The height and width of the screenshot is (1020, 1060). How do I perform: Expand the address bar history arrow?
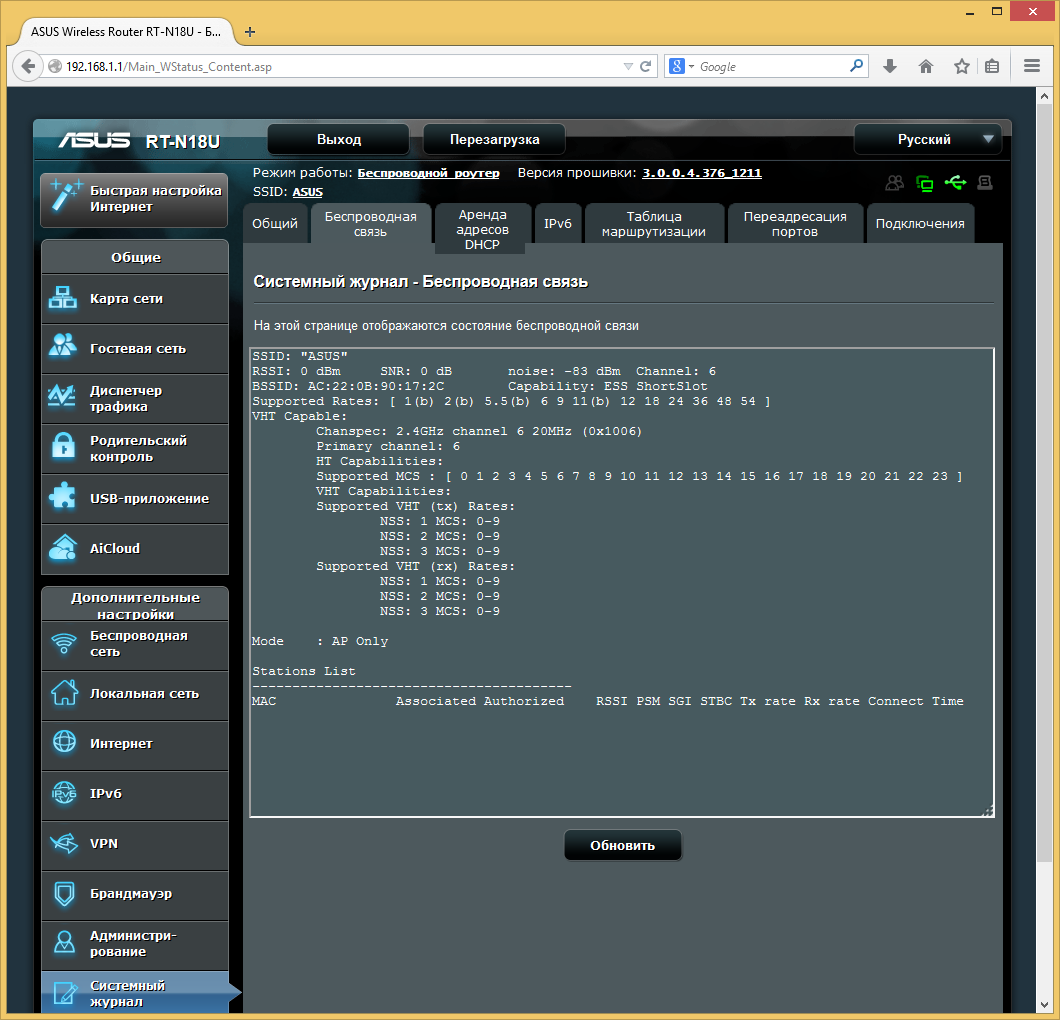pyautogui.click(x=628, y=66)
